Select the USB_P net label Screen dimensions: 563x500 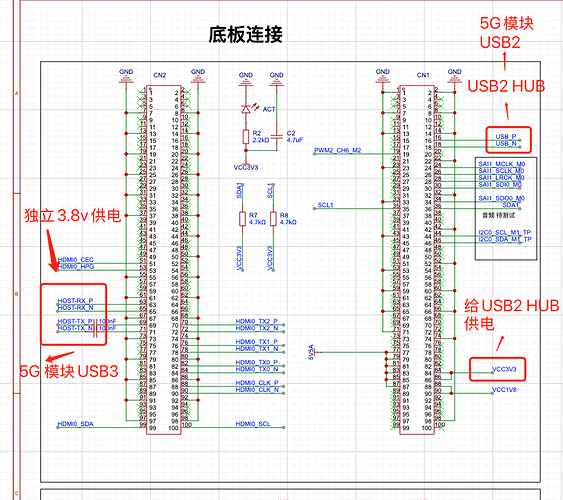tap(506, 137)
